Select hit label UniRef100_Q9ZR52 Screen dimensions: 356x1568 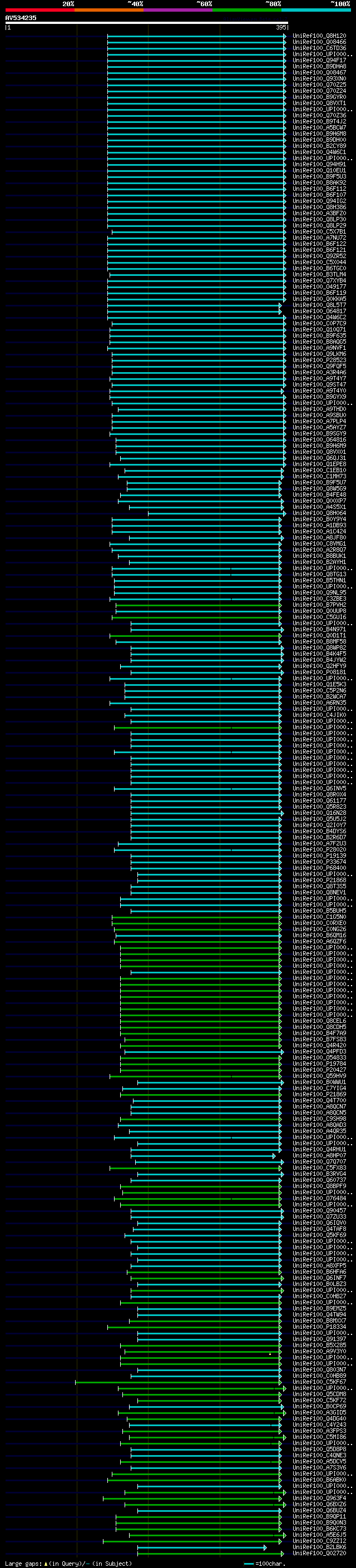coord(319,256)
